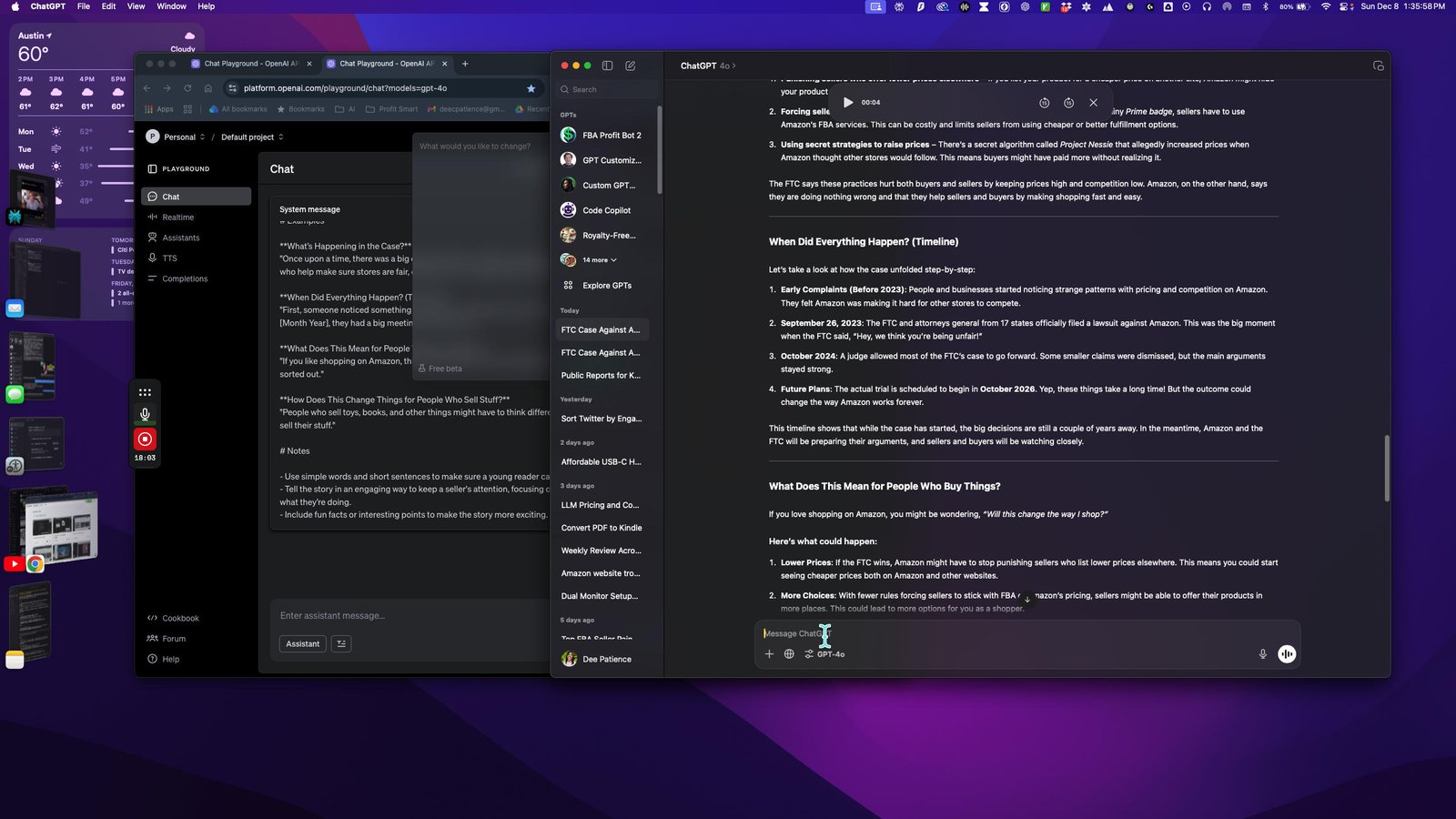Open chat Sort Twitter by Enga...
Image resolution: width=1456 pixels, height=819 pixels.
click(602, 419)
